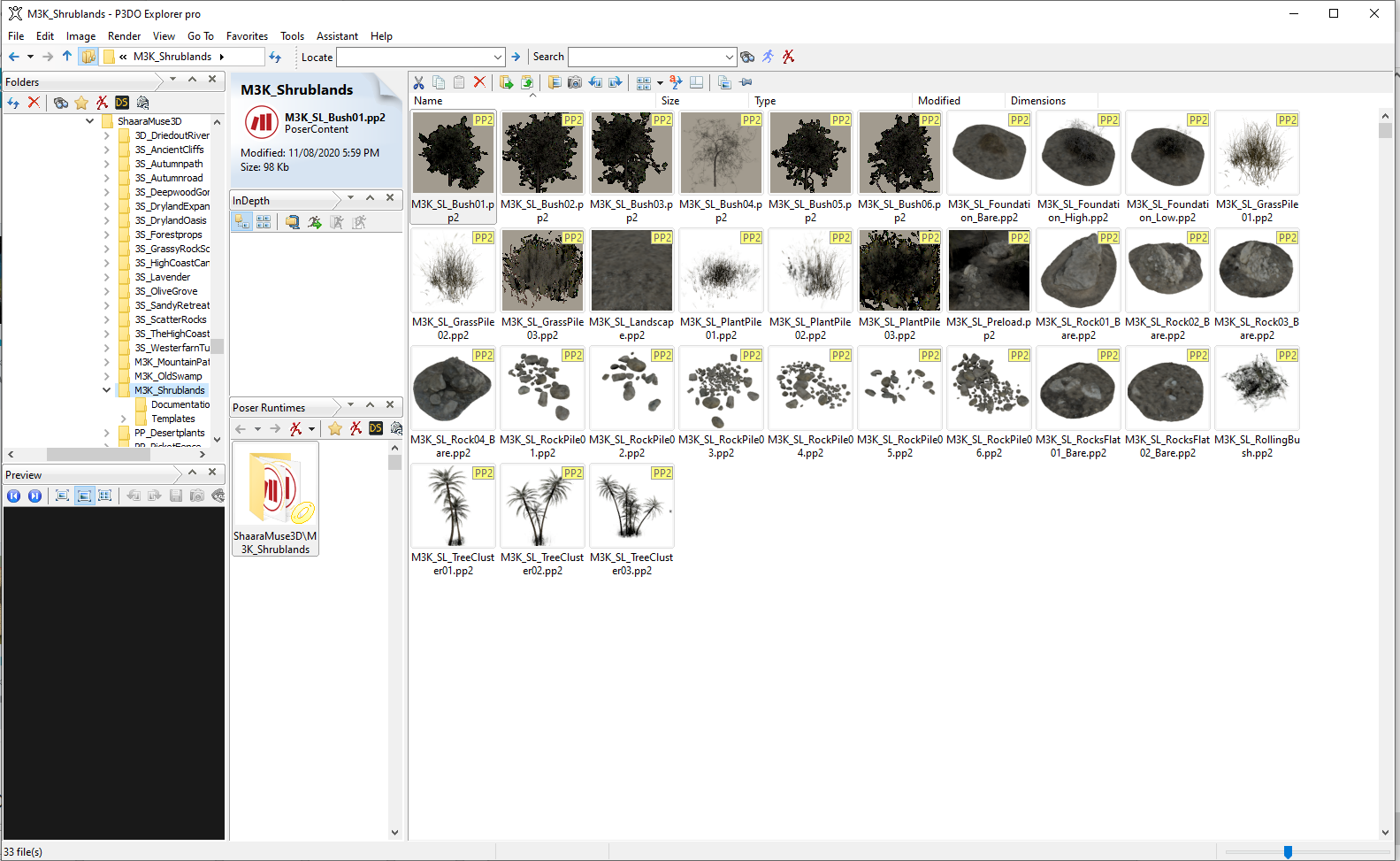Click the gold star favorites icon in Folders panel

[81, 103]
